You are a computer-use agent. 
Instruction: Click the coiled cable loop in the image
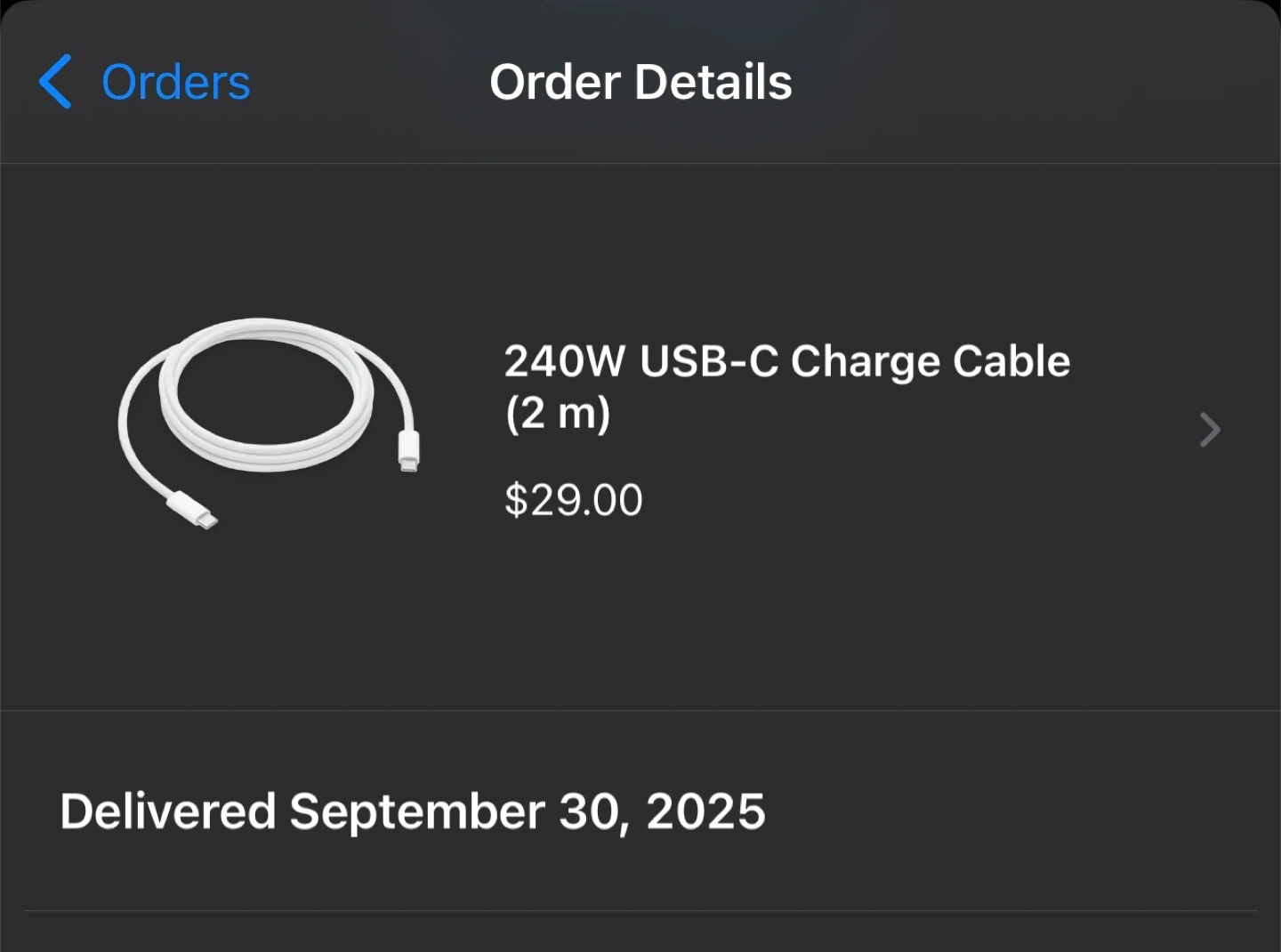tap(267, 391)
